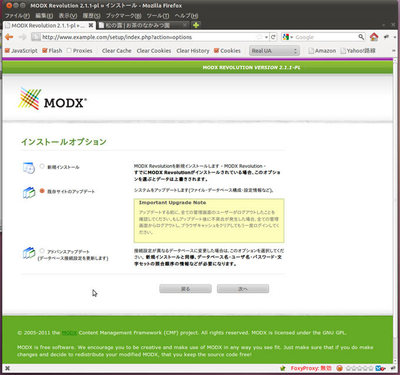400x375 pixels.
Task: Open the ツール (Tools) menu
Action: coord(158,16)
